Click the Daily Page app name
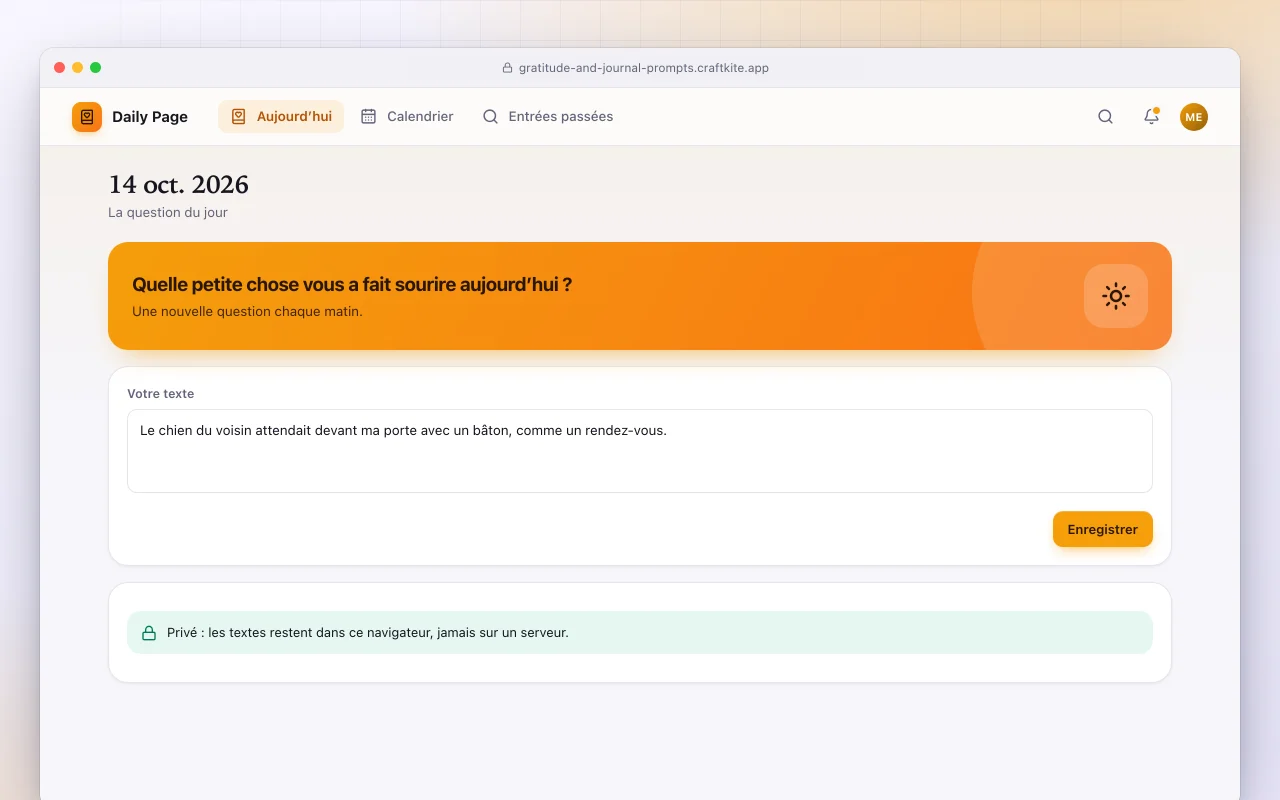Screen dimensions: 1280x800 coord(150,117)
